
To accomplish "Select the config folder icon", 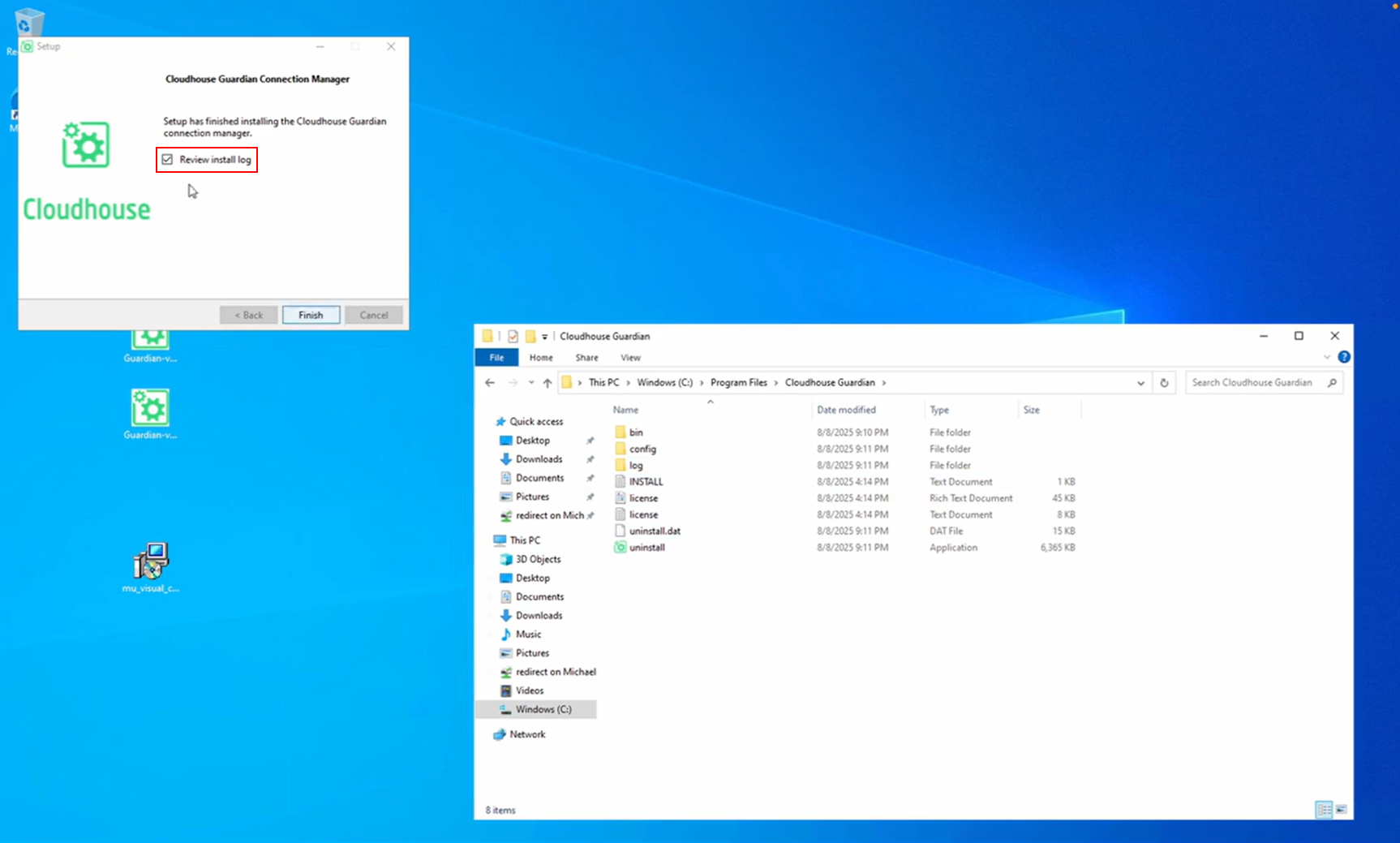I will [x=621, y=449].
